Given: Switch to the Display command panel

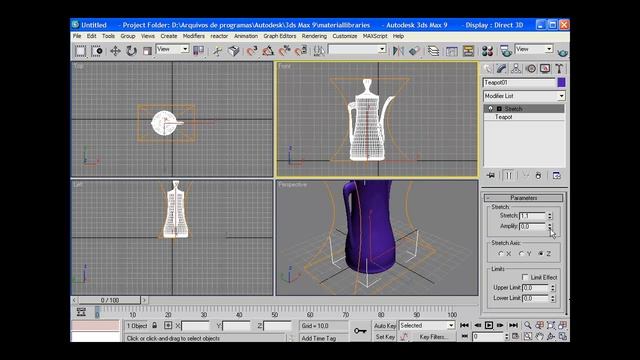Looking at the screenshot, I should click(545, 69).
